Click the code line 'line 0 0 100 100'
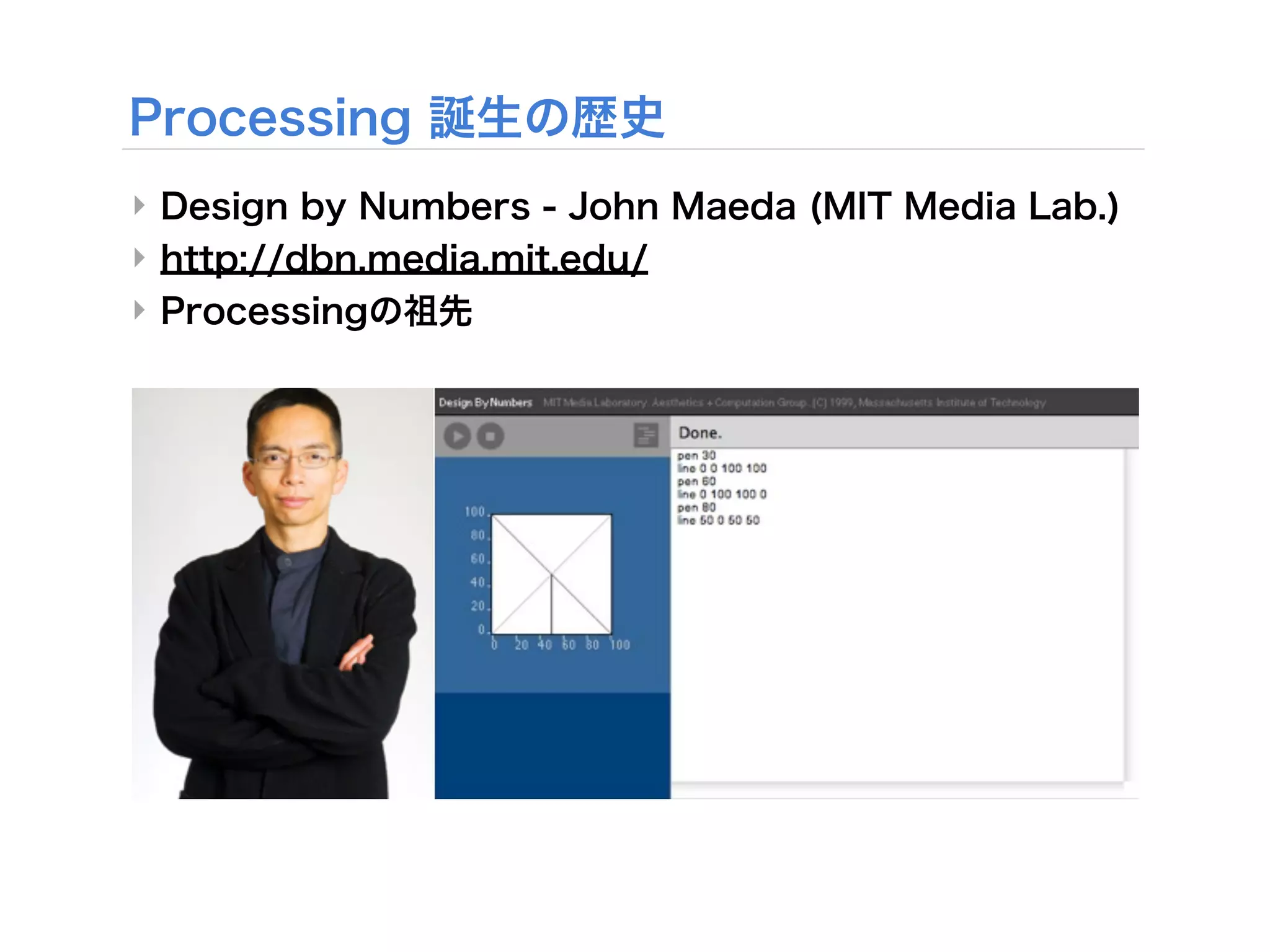1270x952 pixels. 722,468
